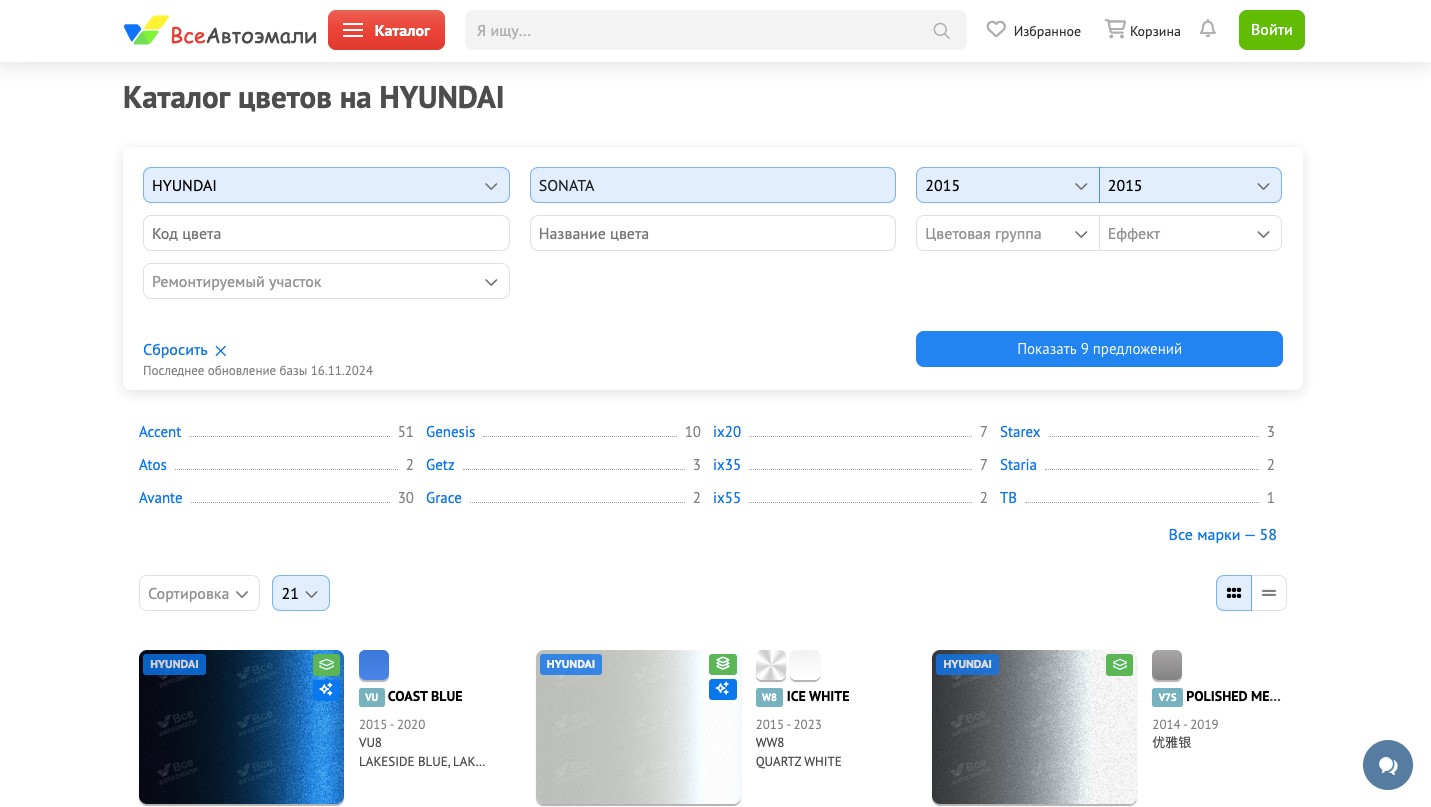Open favorites via the heart icon

click(996, 30)
